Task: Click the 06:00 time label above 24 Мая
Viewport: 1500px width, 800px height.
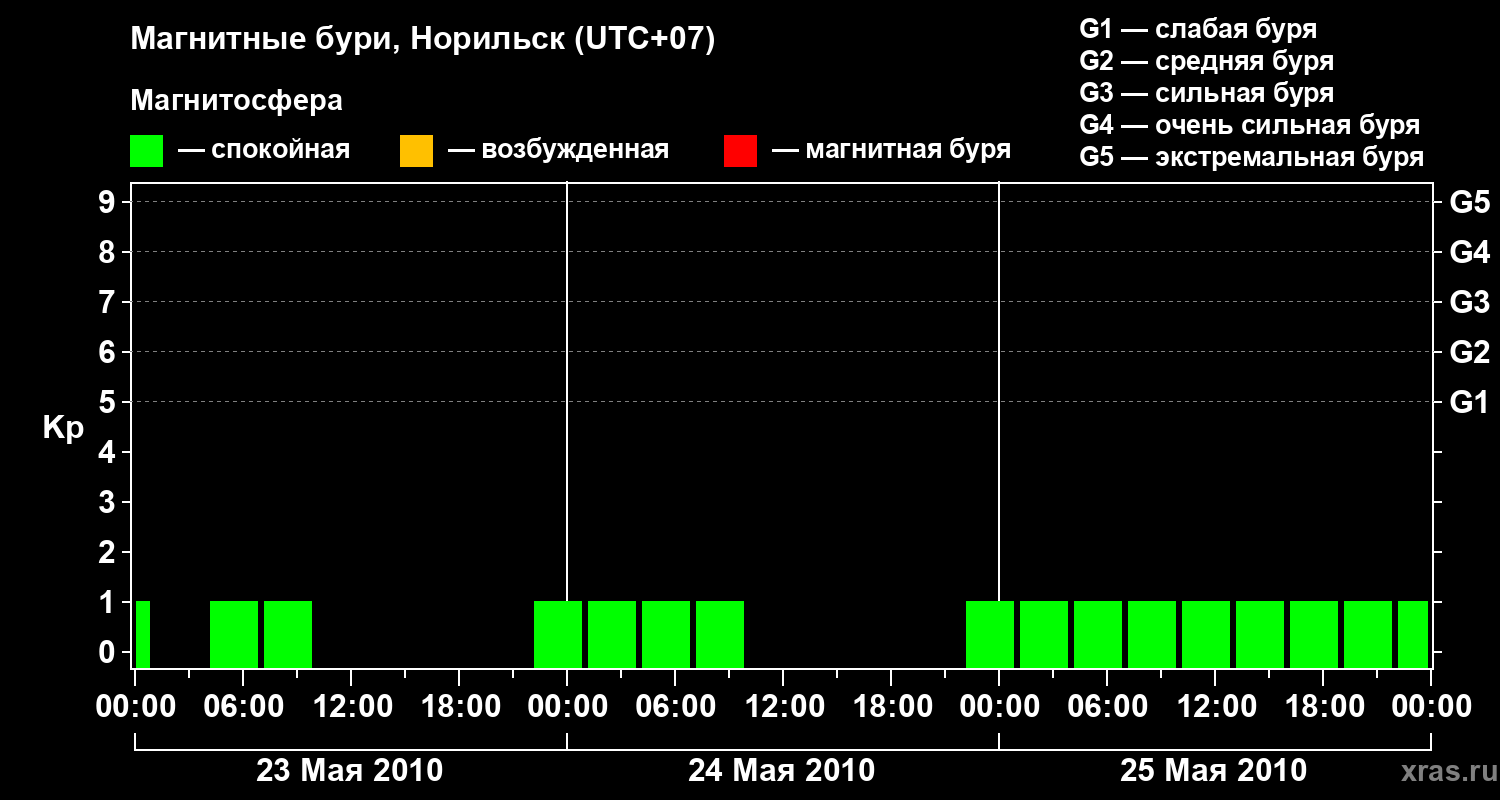Action: click(x=675, y=706)
